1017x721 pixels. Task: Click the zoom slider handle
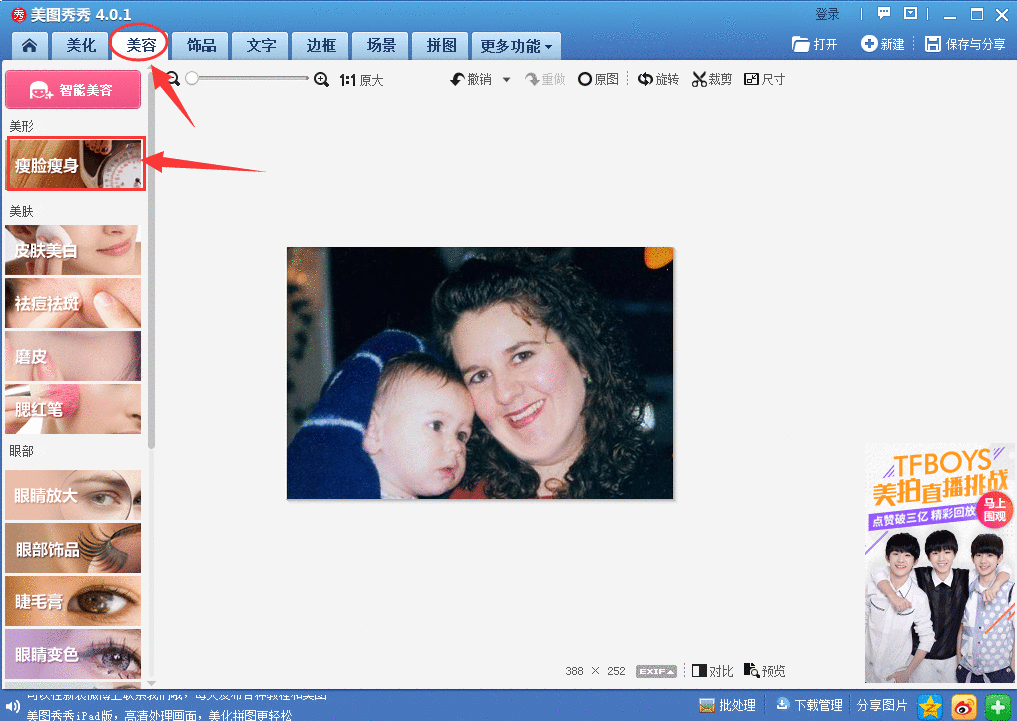point(192,79)
